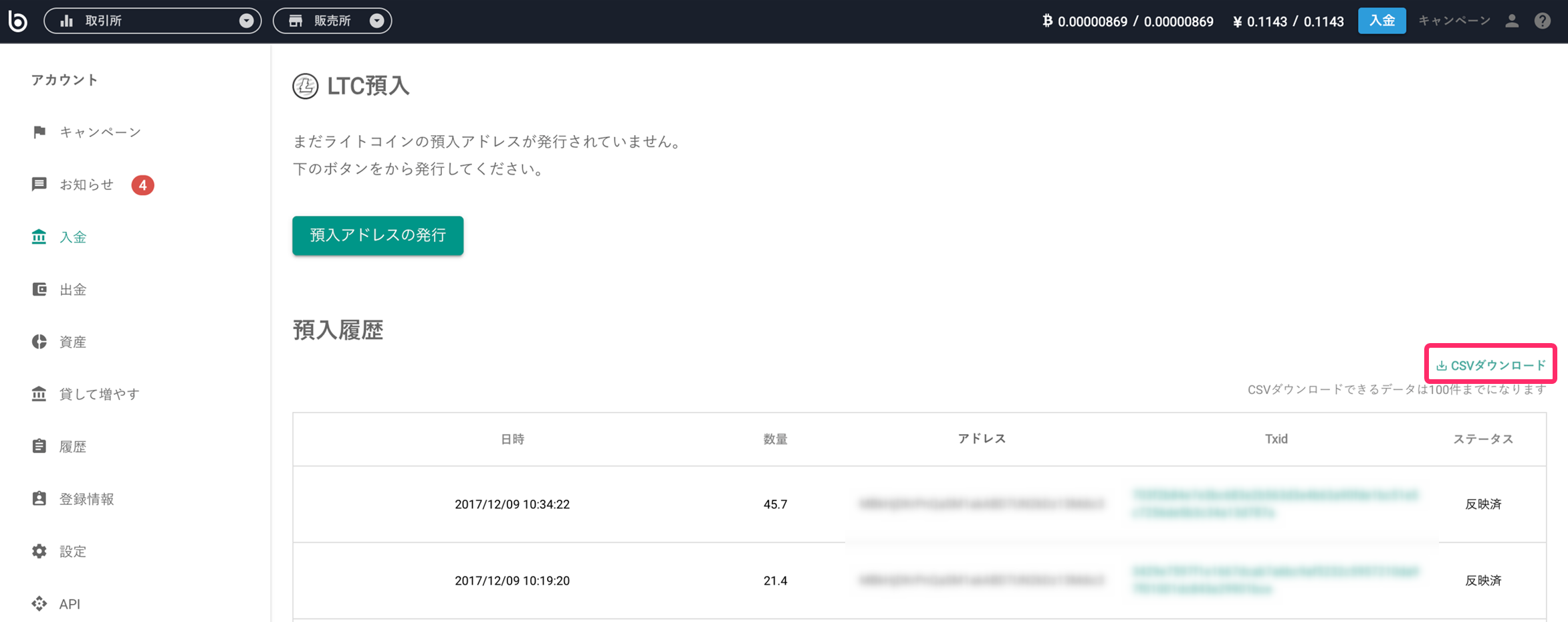This screenshot has height=622, width=1568.
Task: Click the message icon for お知らせ
Action: (x=39, y=184)
